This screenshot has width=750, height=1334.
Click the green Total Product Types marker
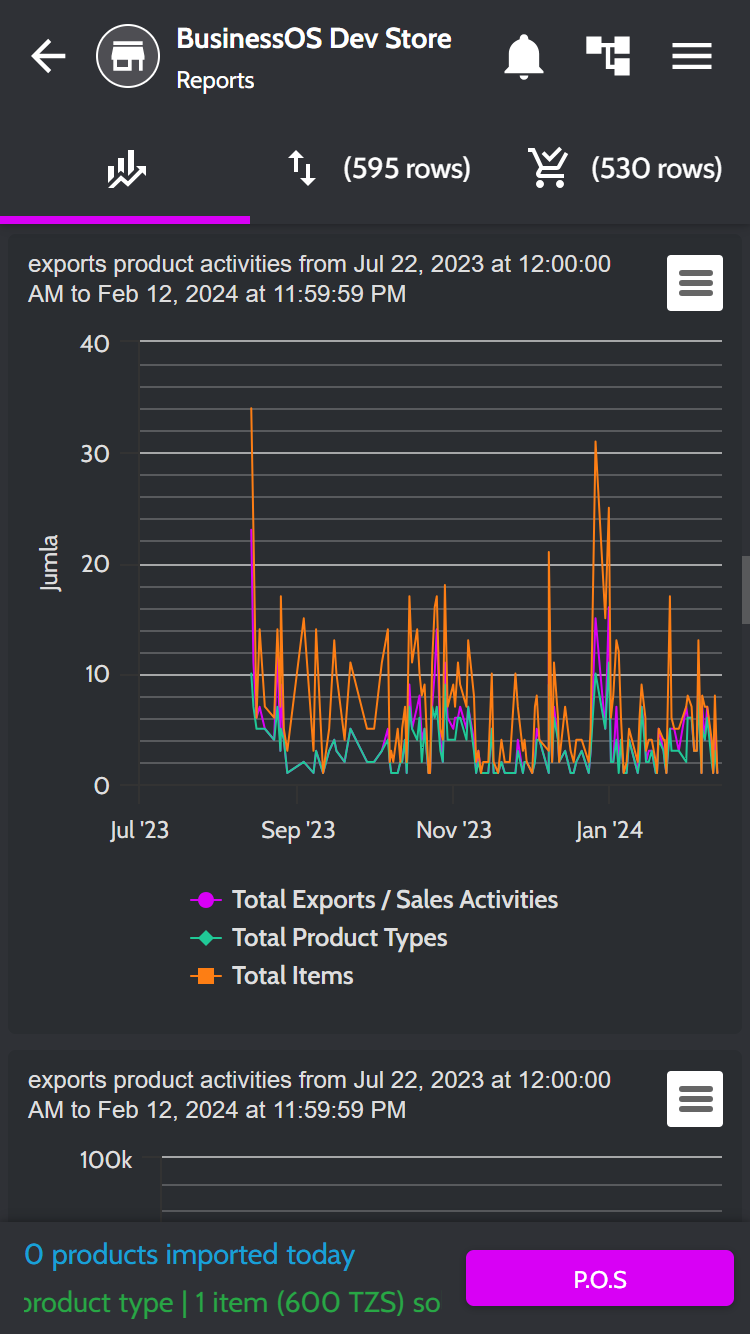point(206,938)
